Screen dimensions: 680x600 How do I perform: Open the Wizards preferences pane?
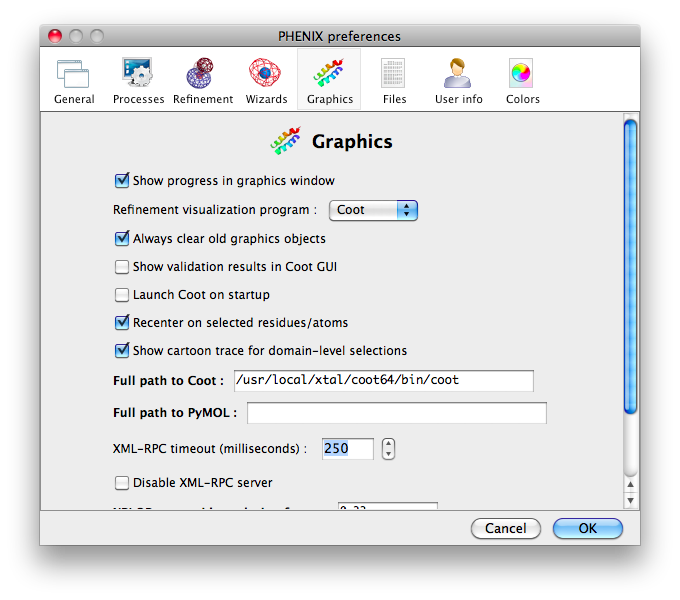click(x=266, y=80)
